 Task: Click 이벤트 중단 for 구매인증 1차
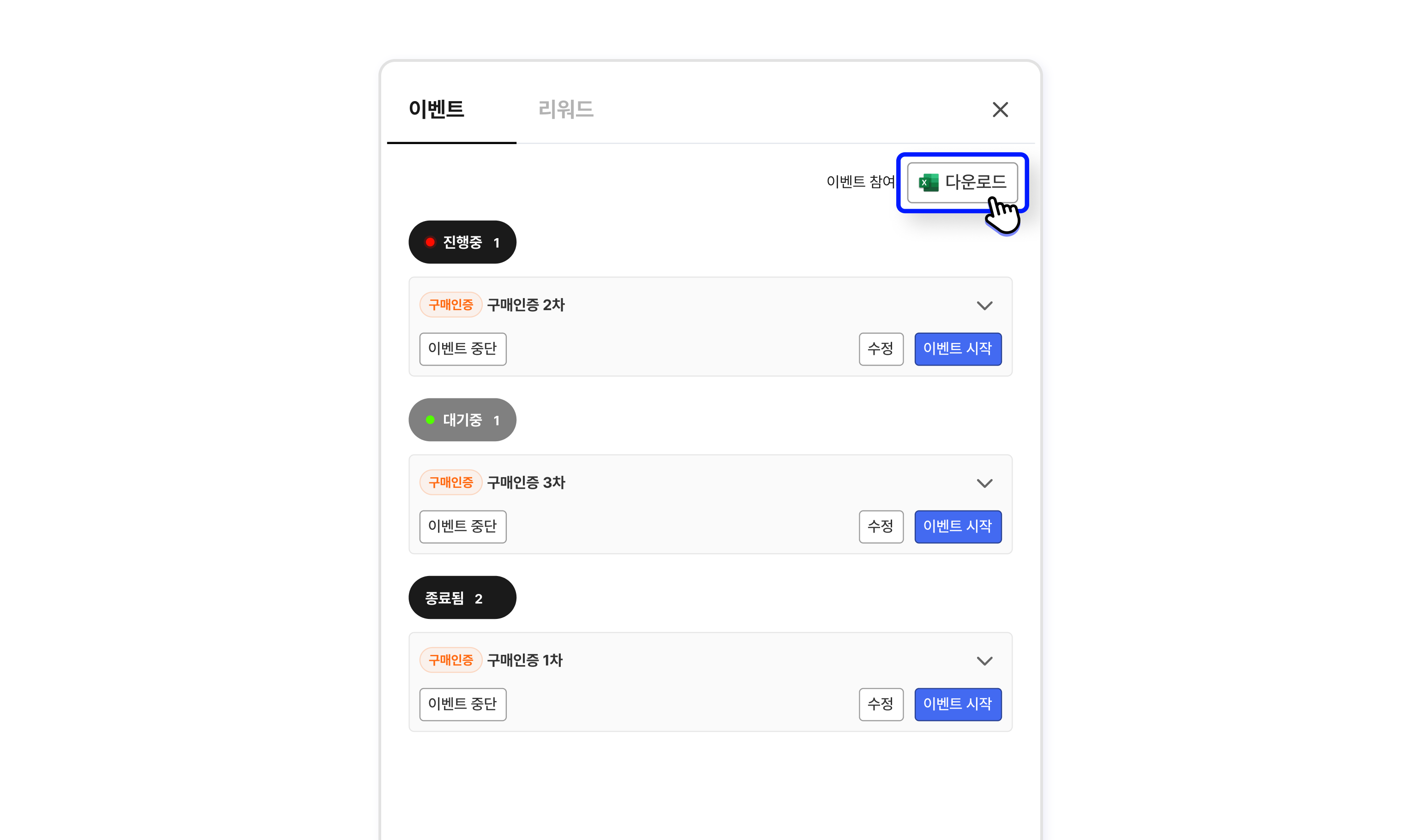[462, 704]
